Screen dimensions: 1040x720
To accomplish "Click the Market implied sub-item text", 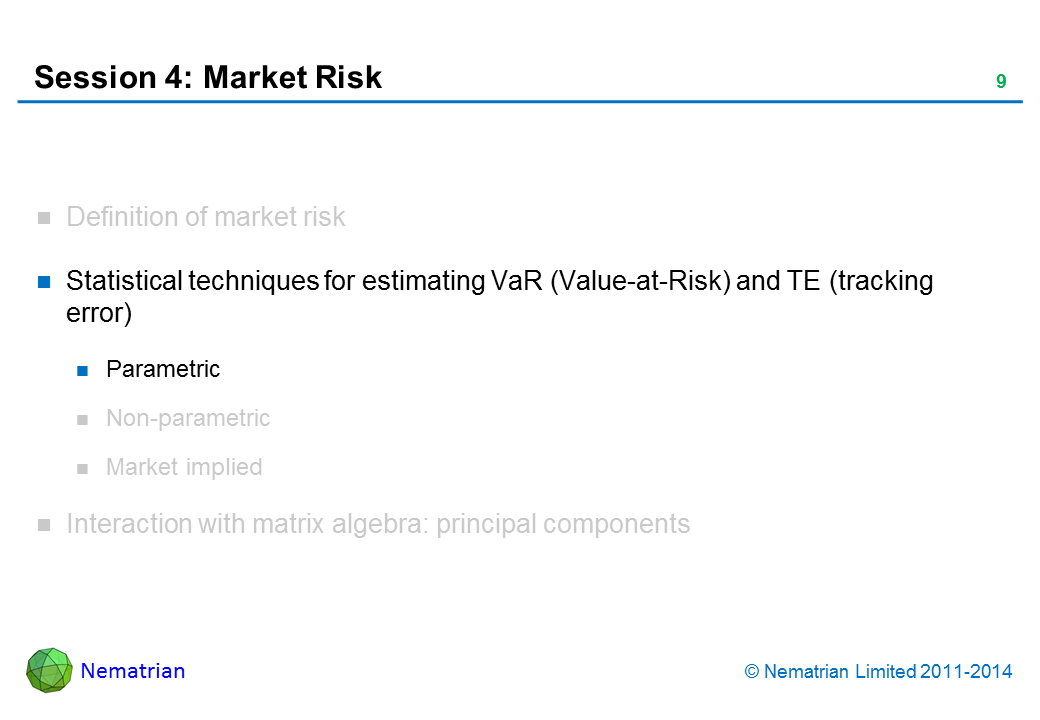I will coord(184,467).
